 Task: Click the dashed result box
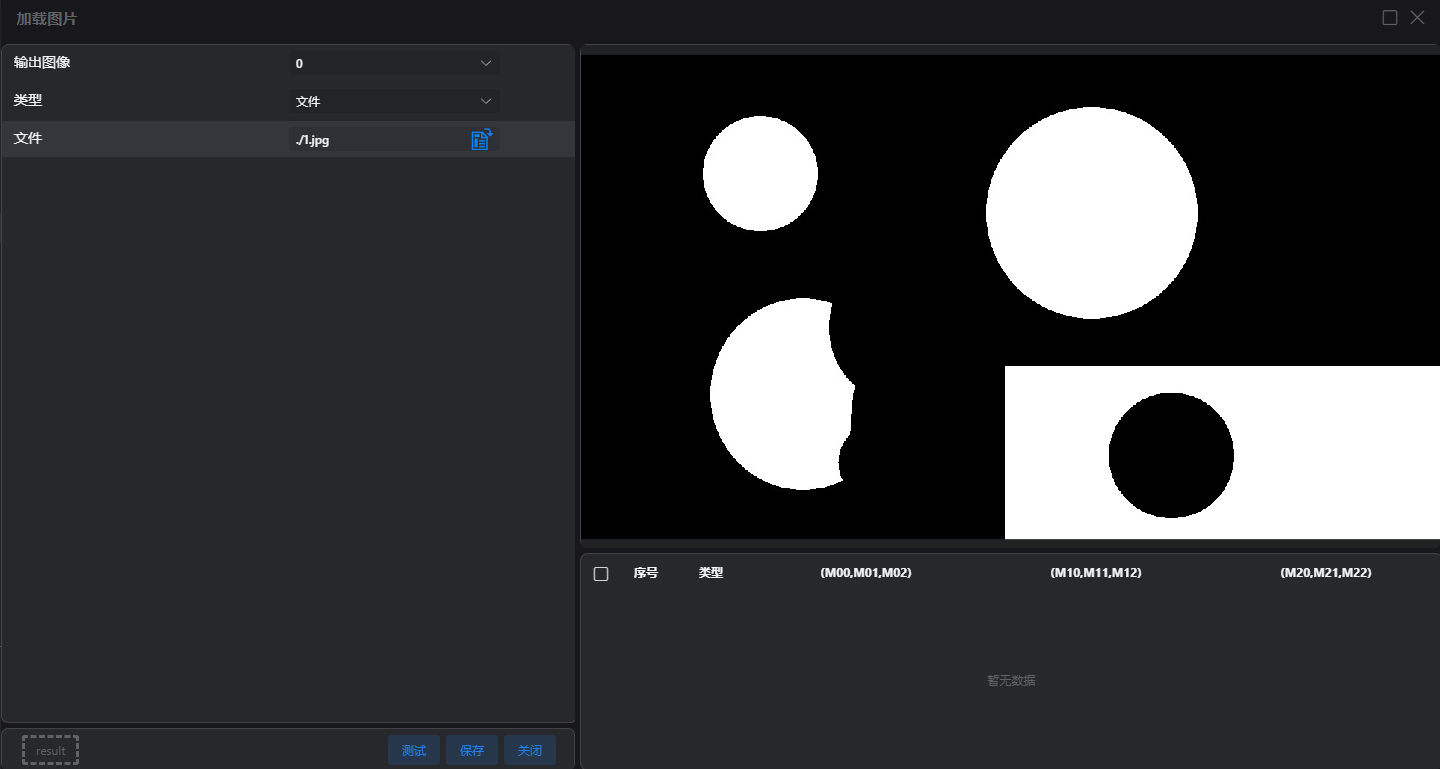coord(50,750)
